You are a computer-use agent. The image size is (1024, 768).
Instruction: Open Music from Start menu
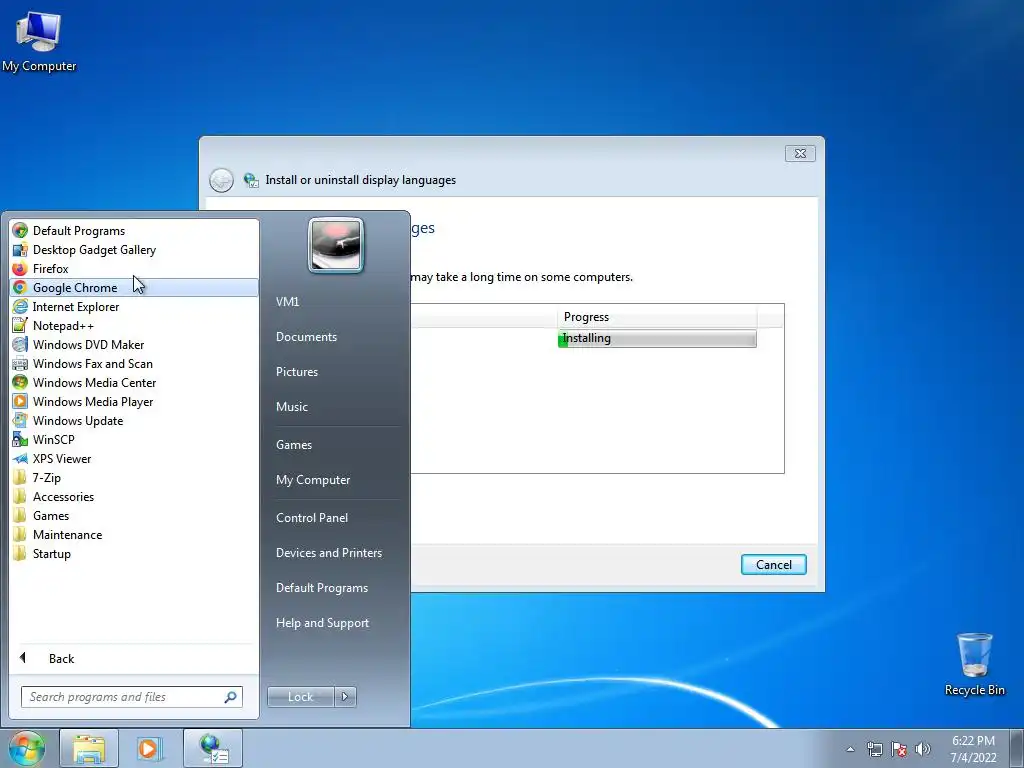(334, 406)
